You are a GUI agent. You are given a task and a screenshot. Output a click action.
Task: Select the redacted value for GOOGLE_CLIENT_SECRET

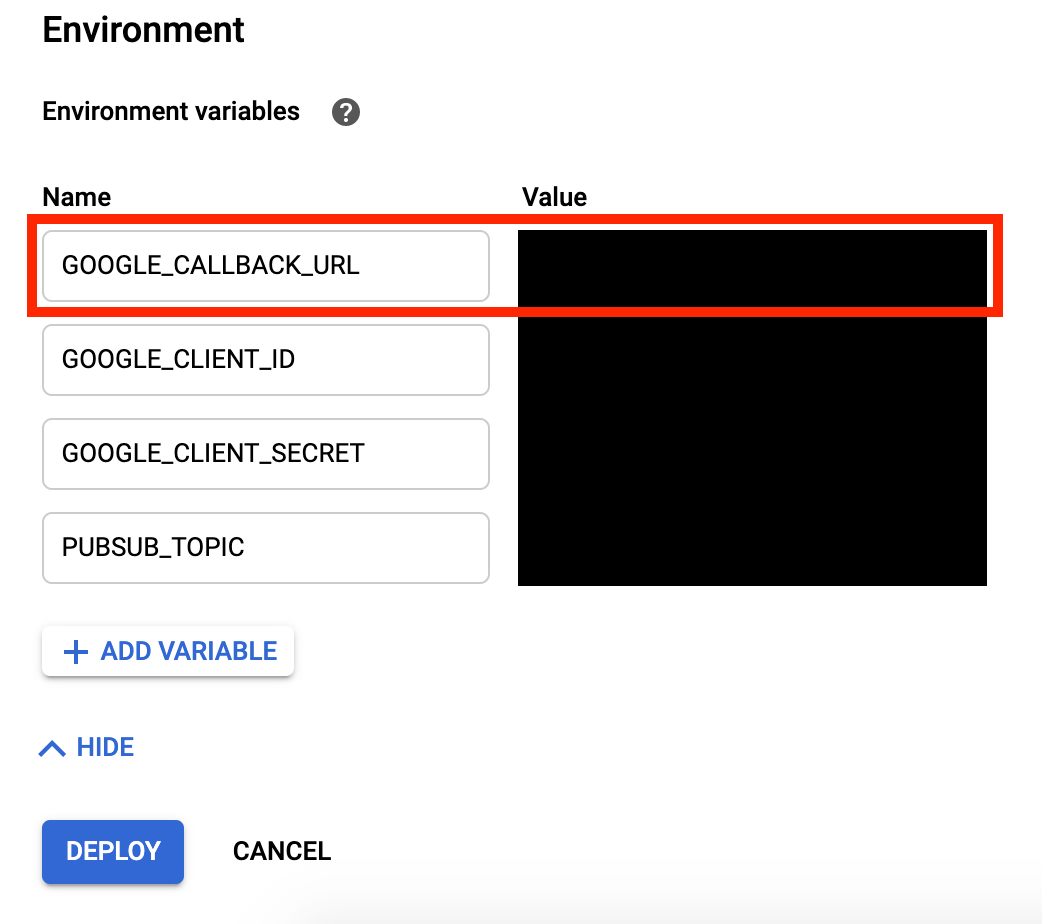[752, 453]
